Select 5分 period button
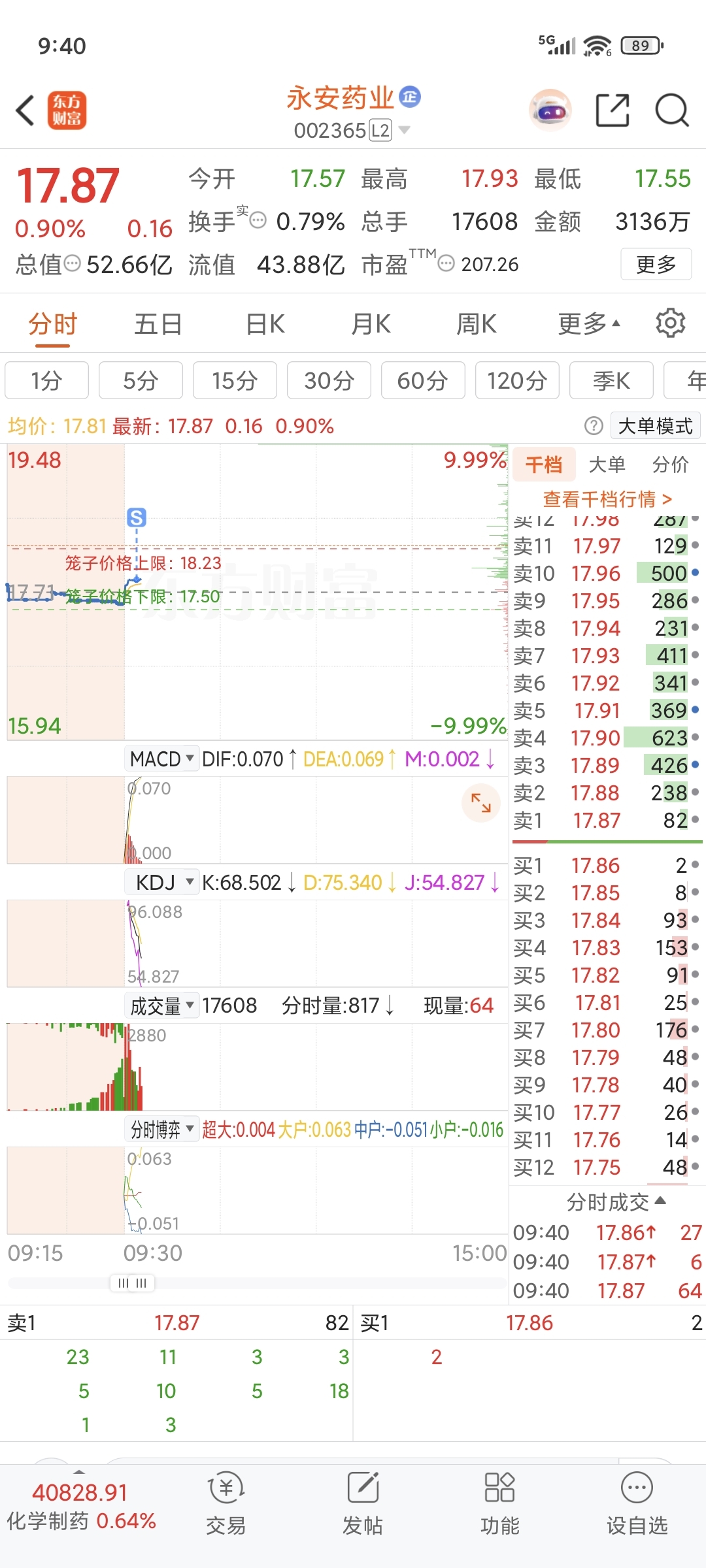Viewport: 706px width, 1568px height. (141, 380)
